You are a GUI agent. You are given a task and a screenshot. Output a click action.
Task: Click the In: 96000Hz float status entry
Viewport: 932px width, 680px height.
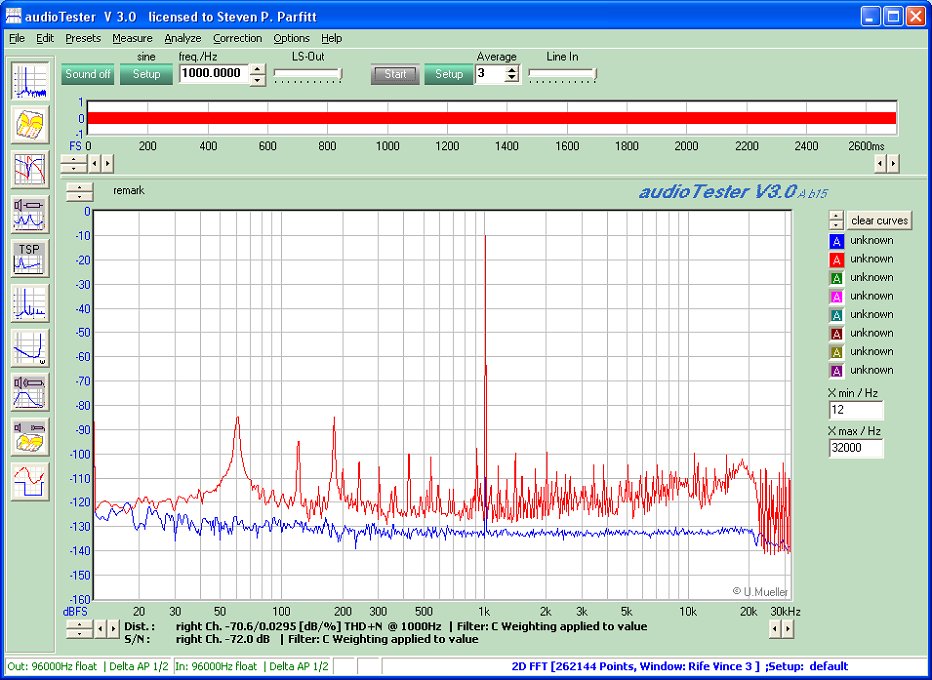(252, 666)
